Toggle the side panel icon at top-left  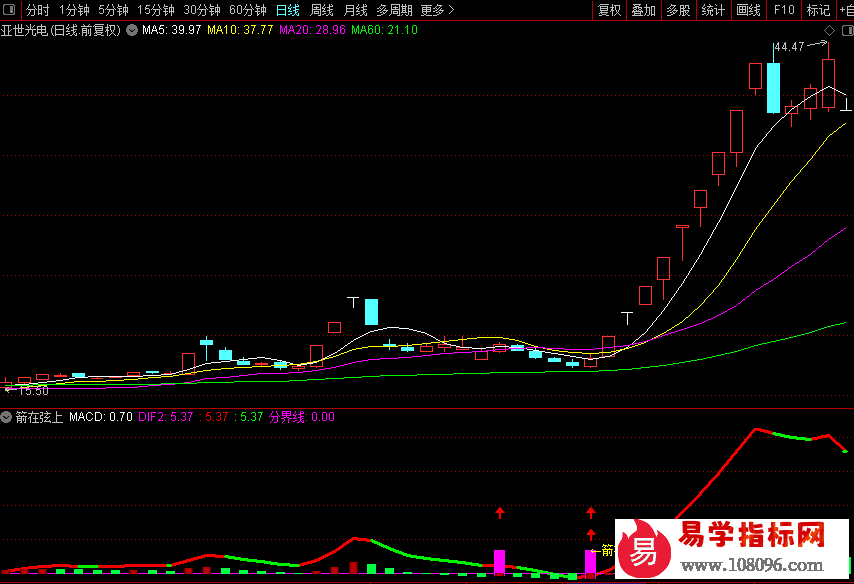pos(9,10)
